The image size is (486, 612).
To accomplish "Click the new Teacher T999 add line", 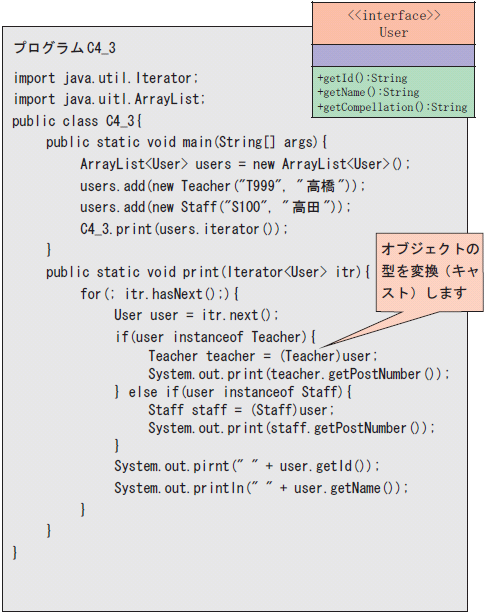I will pyautogui.click(x=223, y=186).
